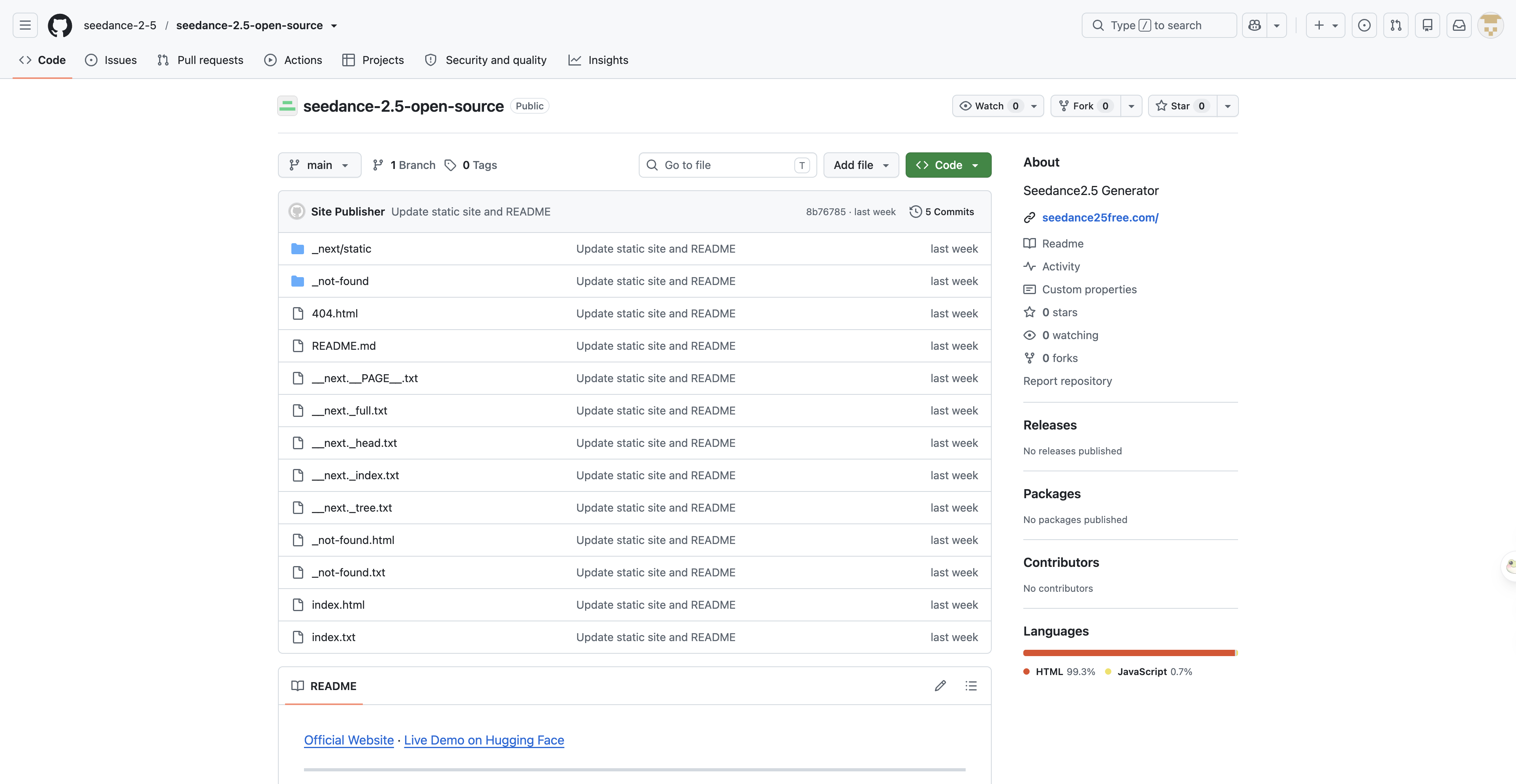View 0 stars link
This screenshot has width=1516, height=784.
1051,313
